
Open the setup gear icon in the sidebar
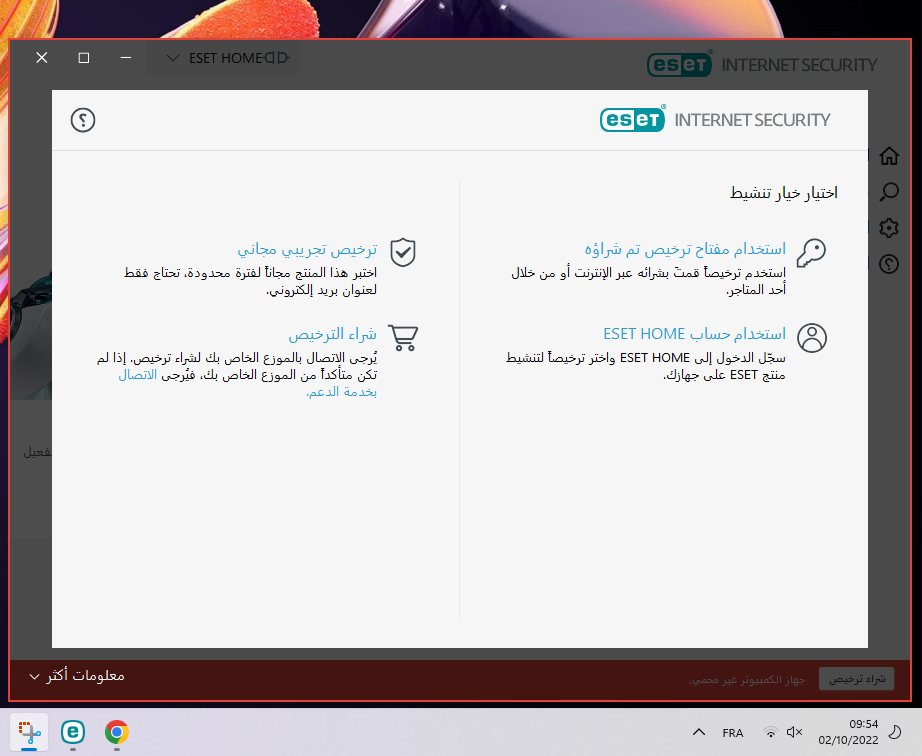coord(889,228)
